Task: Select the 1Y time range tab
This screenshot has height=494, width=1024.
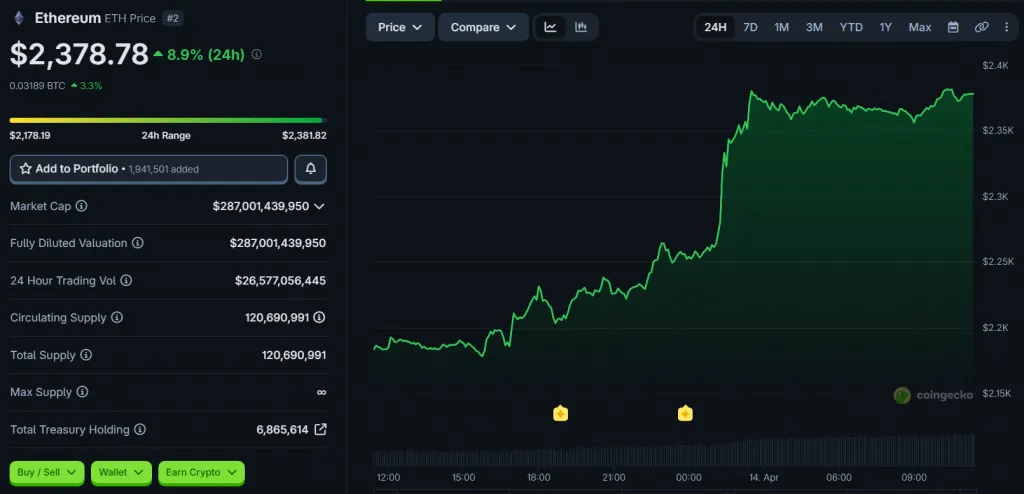Action: coord(886,27)
